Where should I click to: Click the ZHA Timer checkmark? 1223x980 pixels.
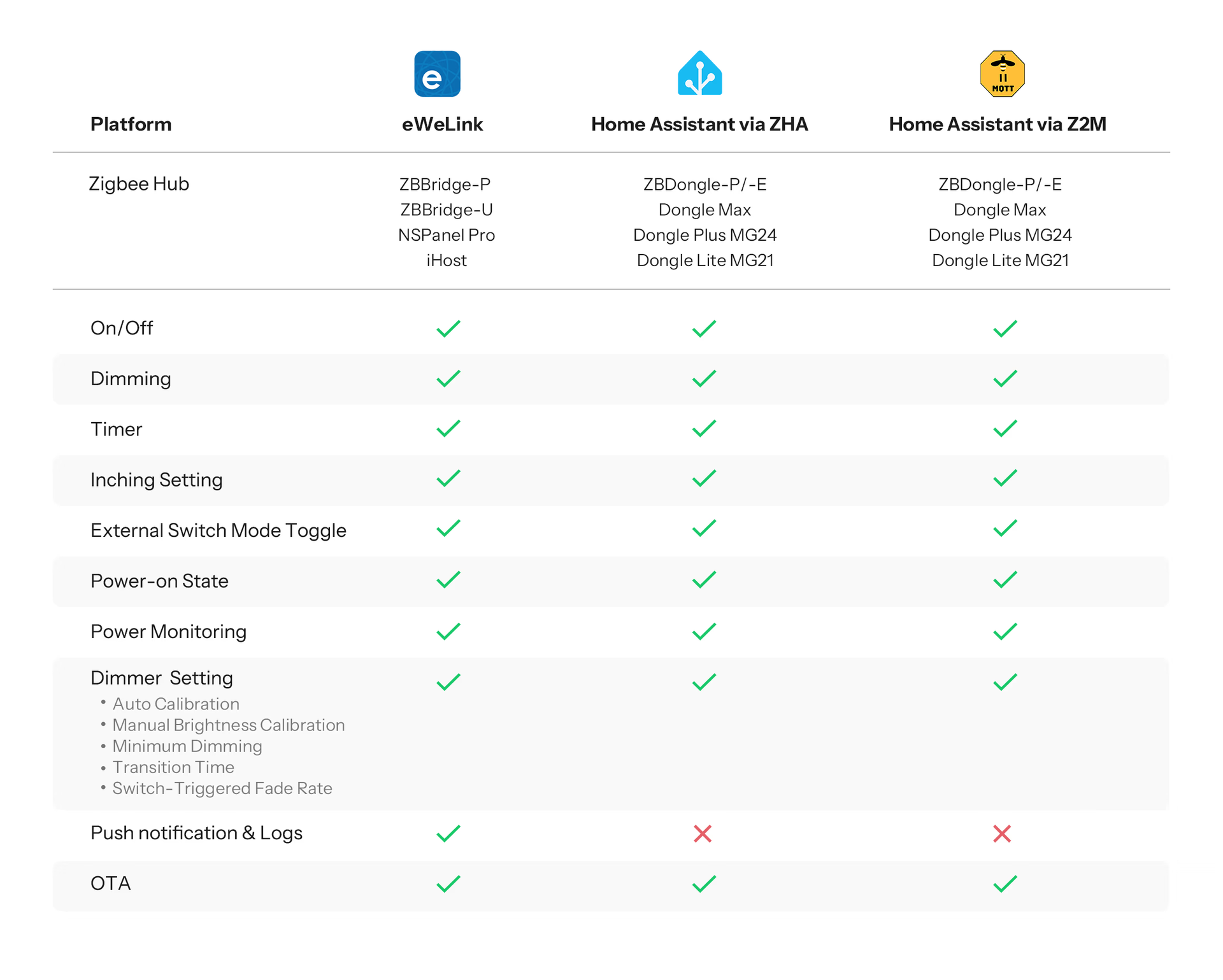pyautogui.click(x=704, y=429)
